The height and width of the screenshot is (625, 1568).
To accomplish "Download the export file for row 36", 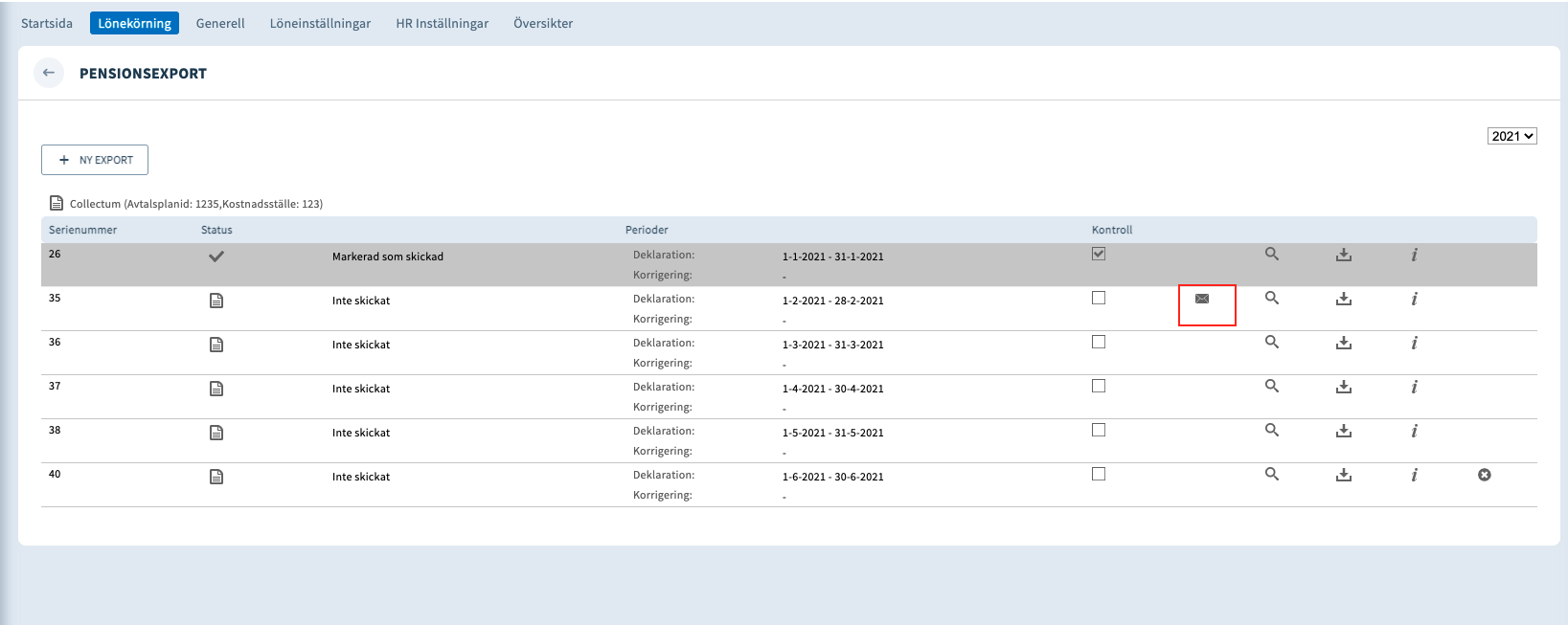I will pos(1344,343).
